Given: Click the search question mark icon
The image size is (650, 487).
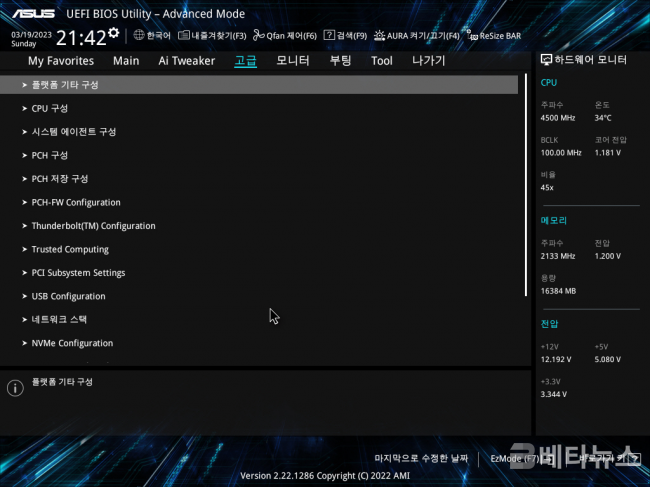Looking at the screenshot, I should point(329,35).
